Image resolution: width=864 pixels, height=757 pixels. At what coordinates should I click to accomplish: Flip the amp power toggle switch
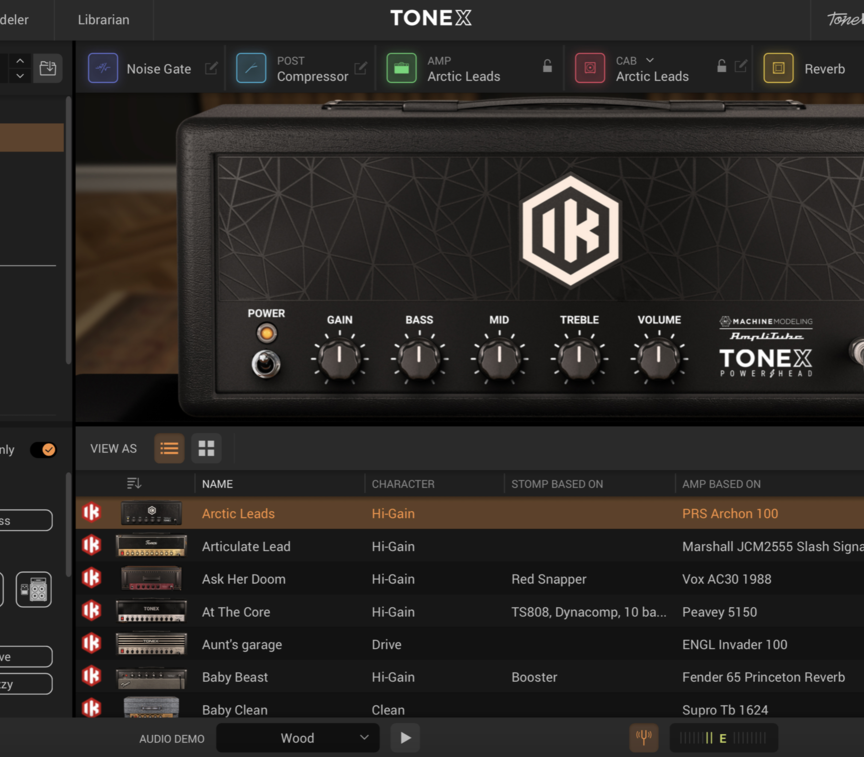(x=266, y=364)
